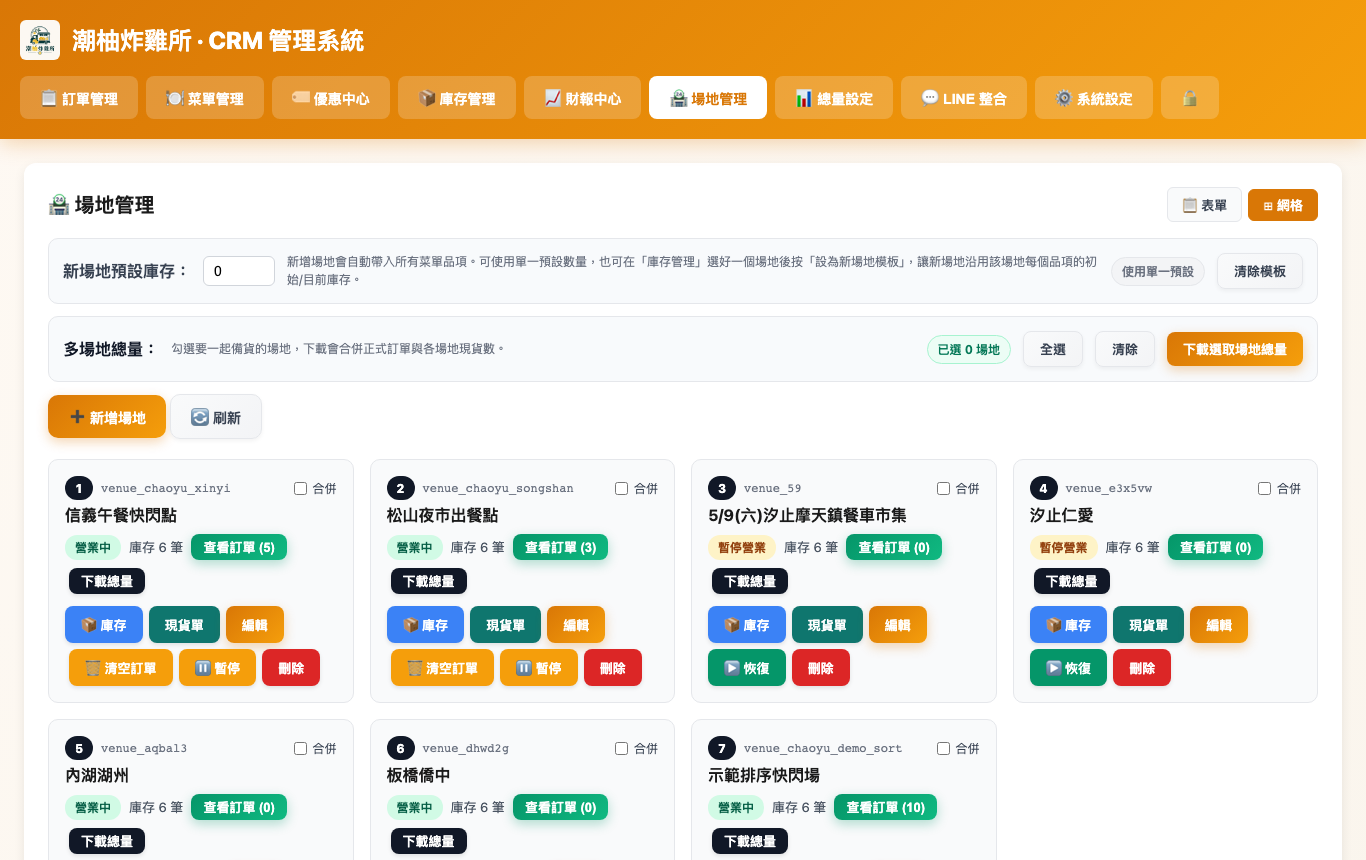Pause (暫停) the 信義午餐快閃點 venue
1366x860 pixels.
[217, 668]
